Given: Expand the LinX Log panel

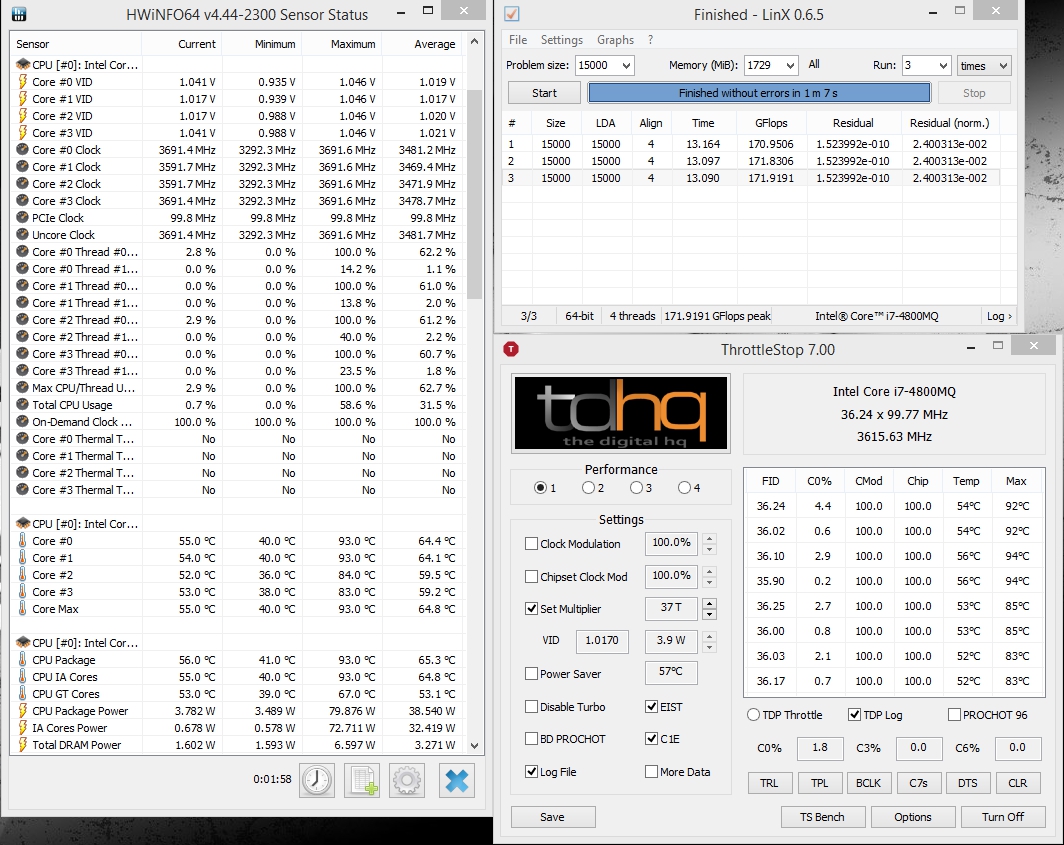Looking at the screenshot, I should [x=999, y=316].
